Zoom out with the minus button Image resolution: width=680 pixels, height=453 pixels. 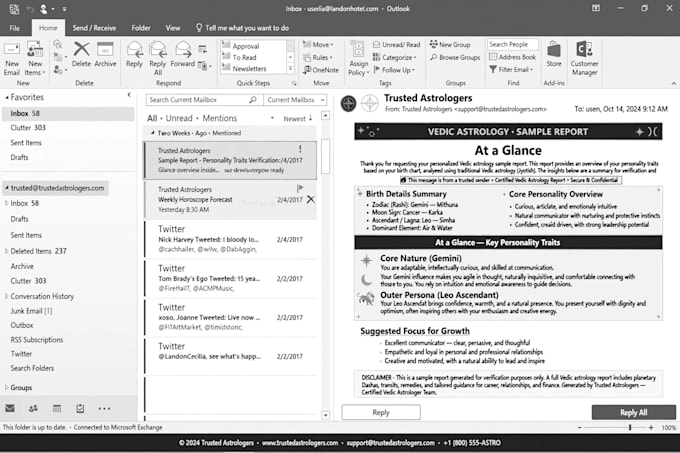580,427
